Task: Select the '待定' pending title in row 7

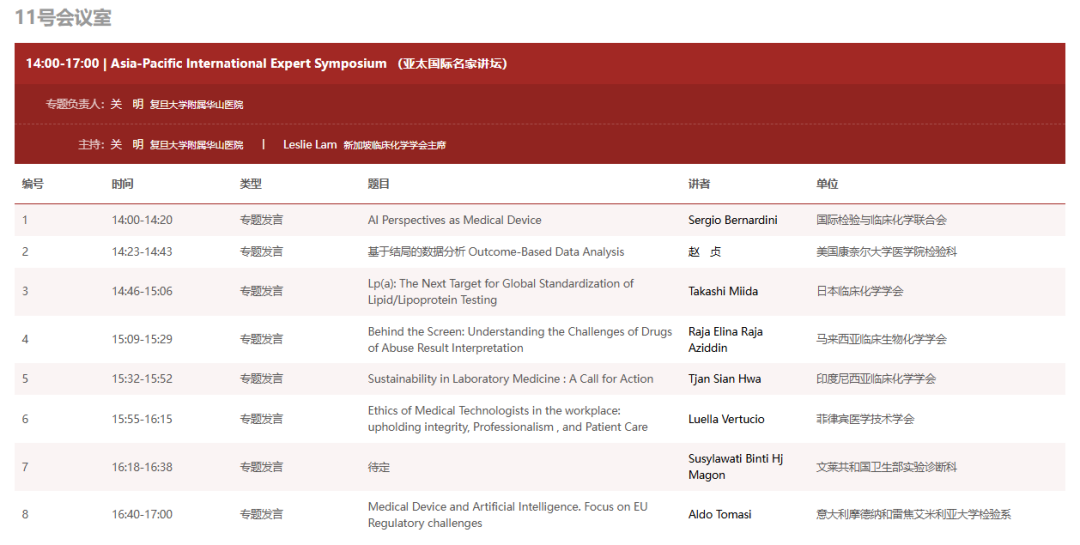Action: click(x=379, y=467)
